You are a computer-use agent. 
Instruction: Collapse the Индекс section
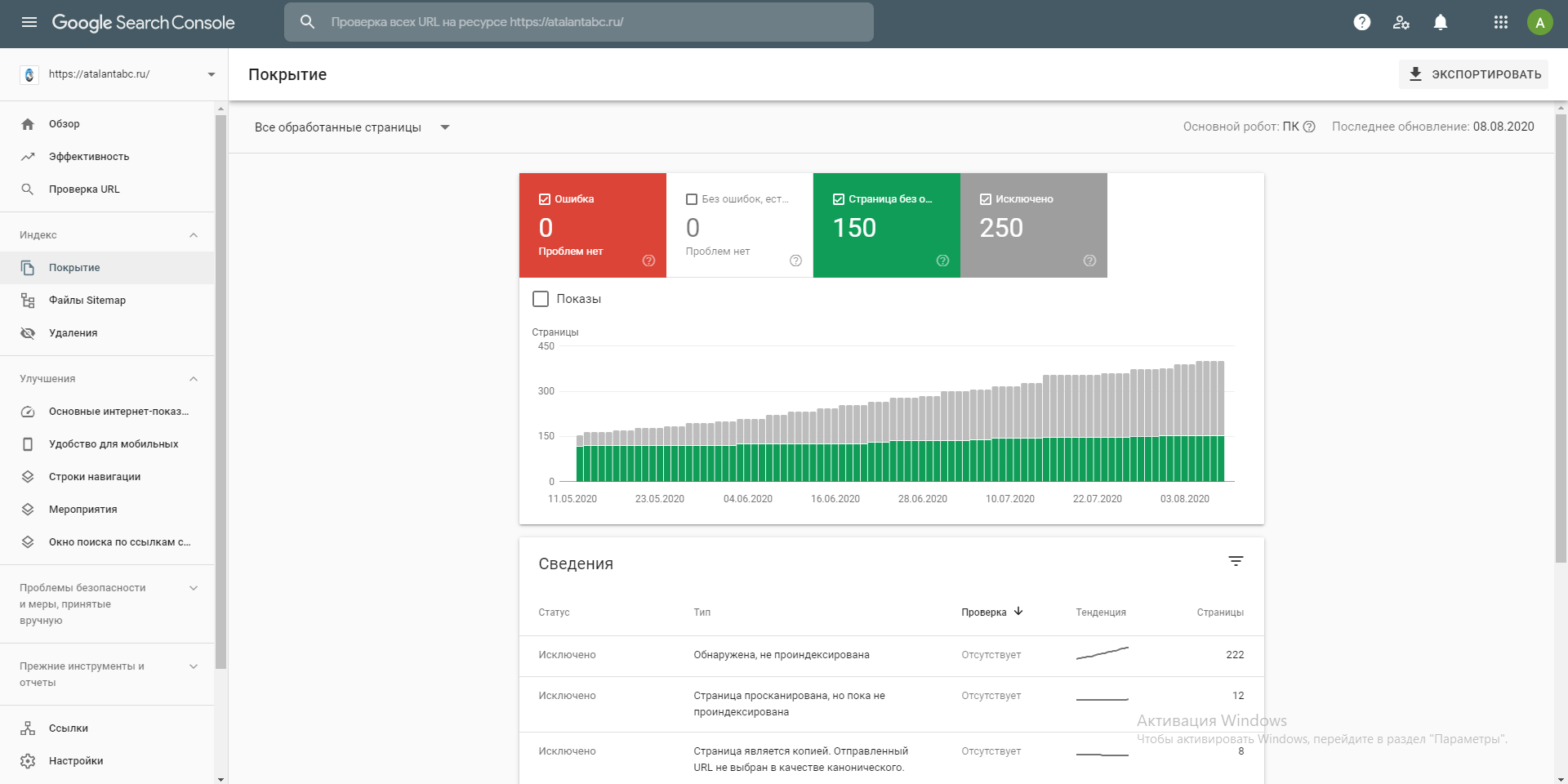(194, 235)
